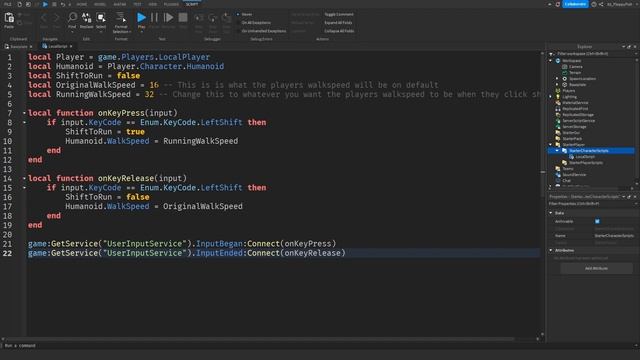
Task: Click the quick-access Play icon in title bar
Action: coord(45,4)
